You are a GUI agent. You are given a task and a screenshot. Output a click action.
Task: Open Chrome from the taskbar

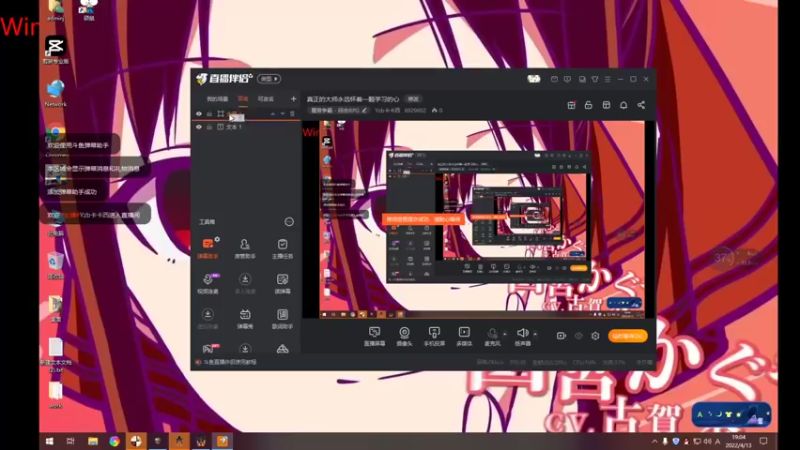click(x=114, y=441)
